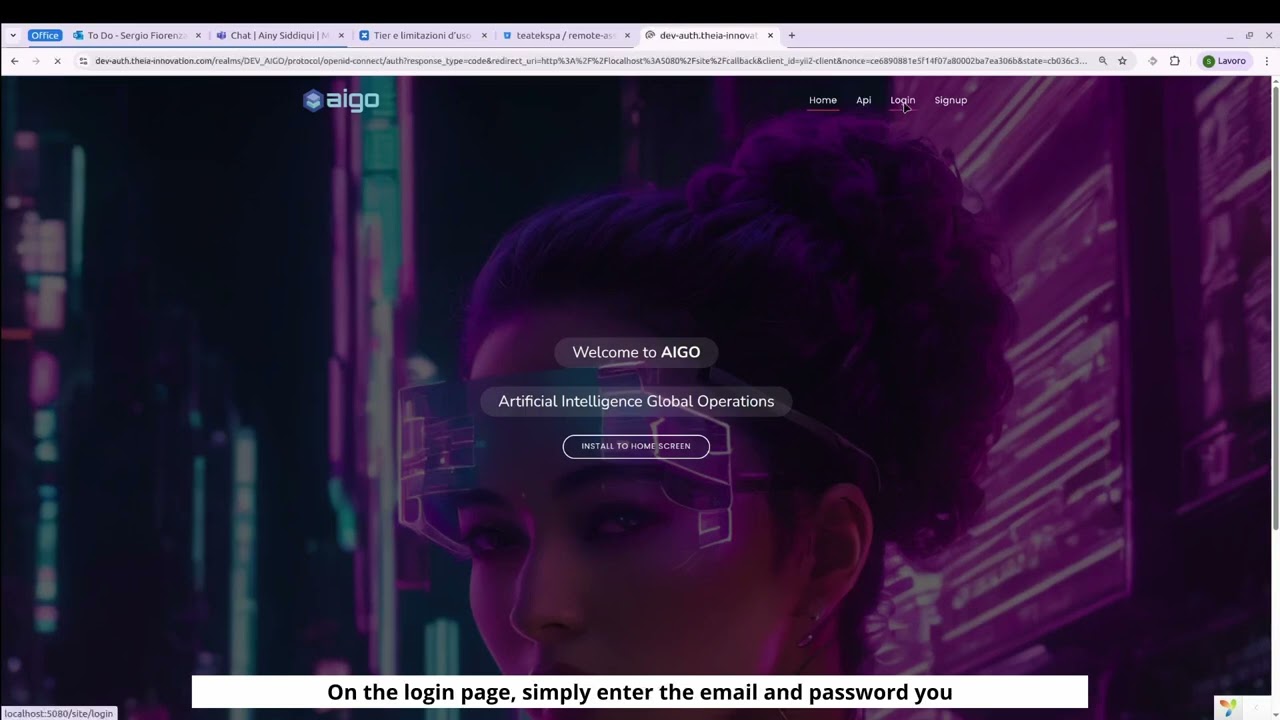View site information icon in address bar
The image size is (1280, 720).
pos(84,61)
